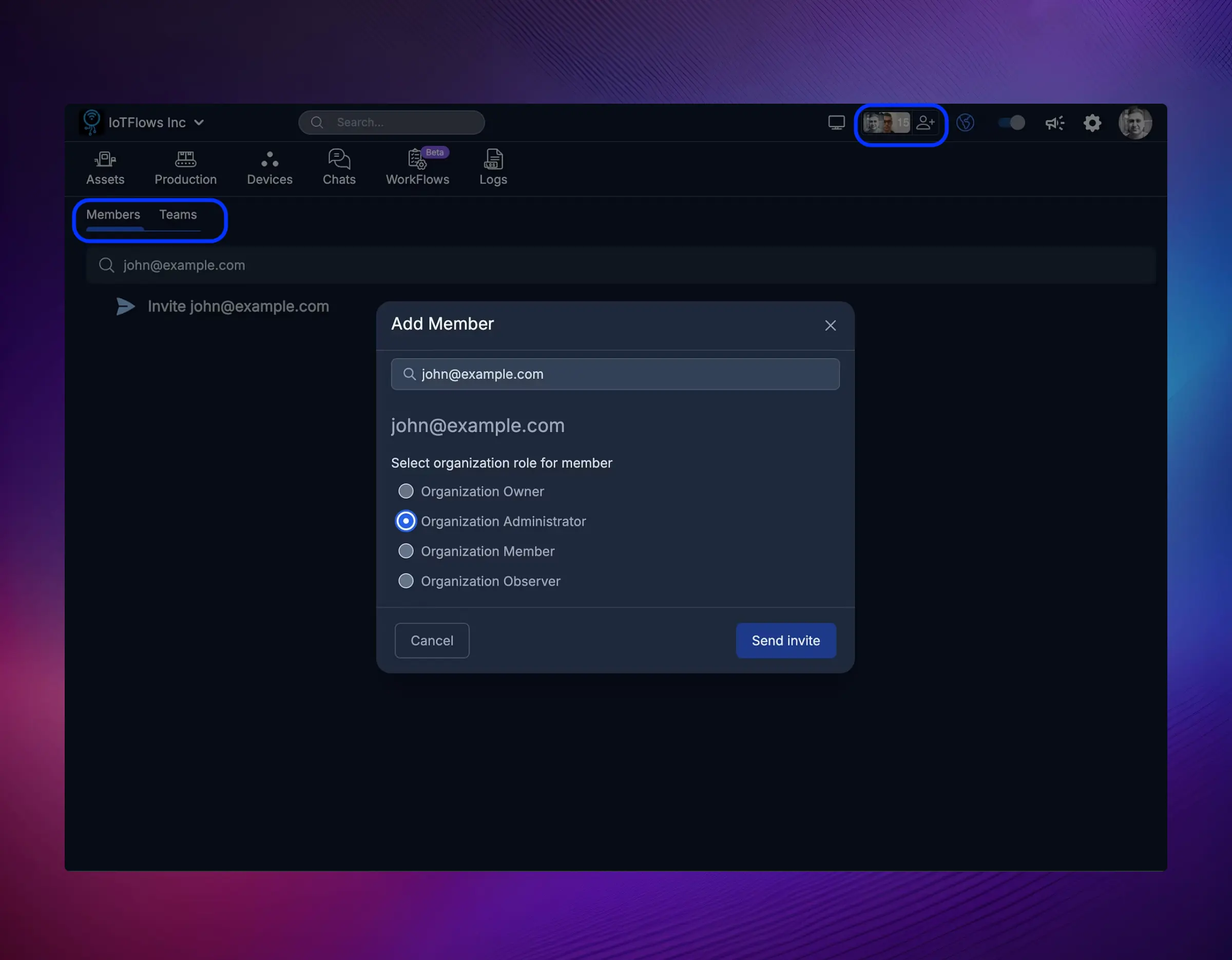Choose Organization Member role
Image resolution: width=1232 pixels, height=960 pixels.
[x=406, y=551]
